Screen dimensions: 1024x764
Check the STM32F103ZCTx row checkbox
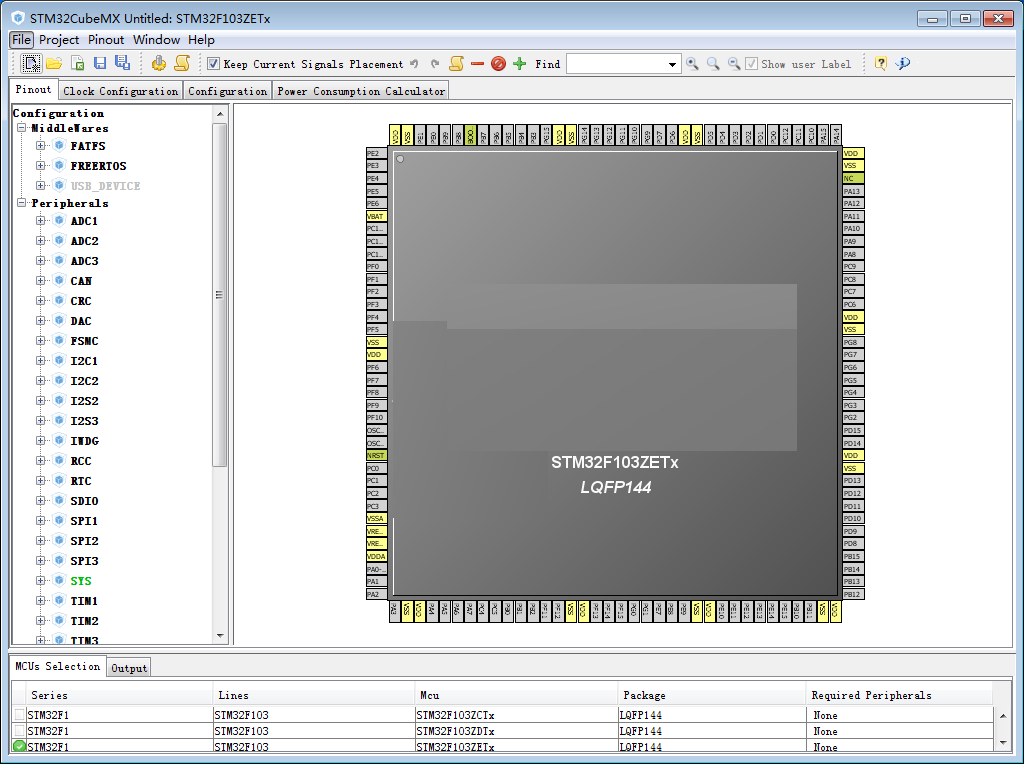[x=20, y=714]
